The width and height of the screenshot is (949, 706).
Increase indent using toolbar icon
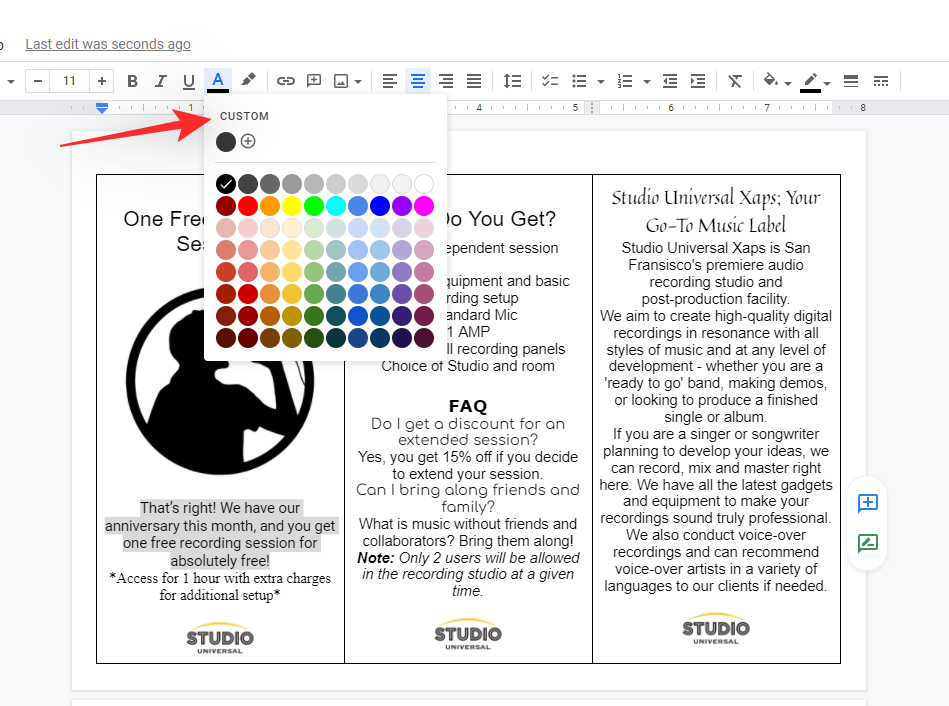(698, 81)
